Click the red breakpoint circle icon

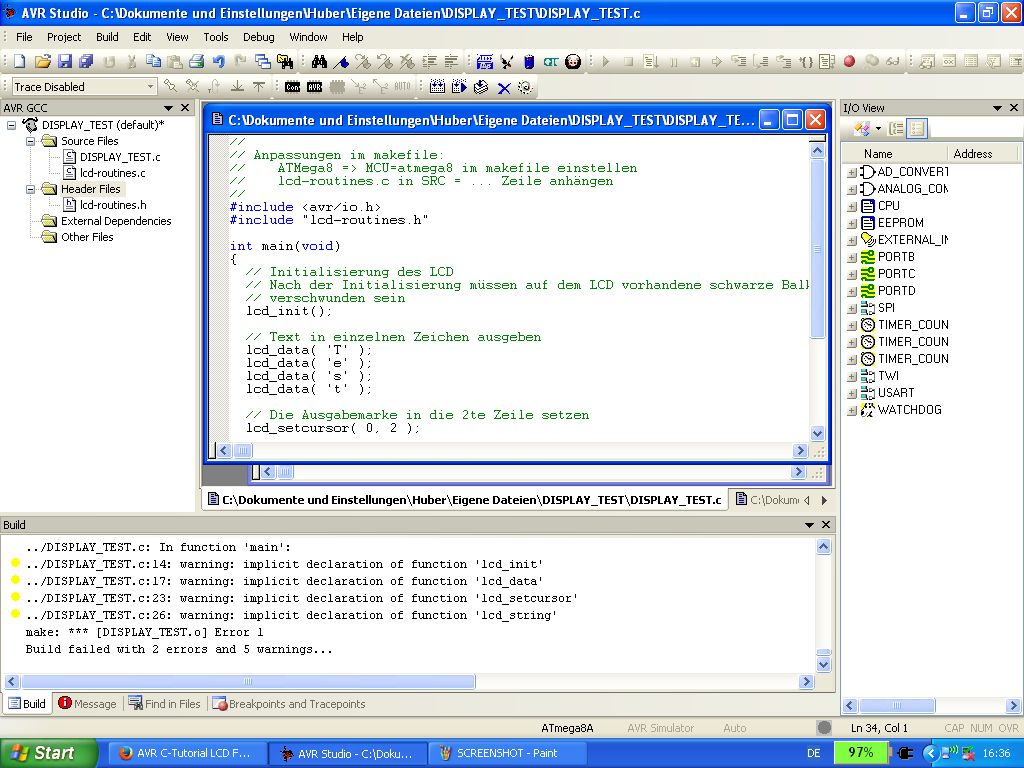tap(849, 62)
